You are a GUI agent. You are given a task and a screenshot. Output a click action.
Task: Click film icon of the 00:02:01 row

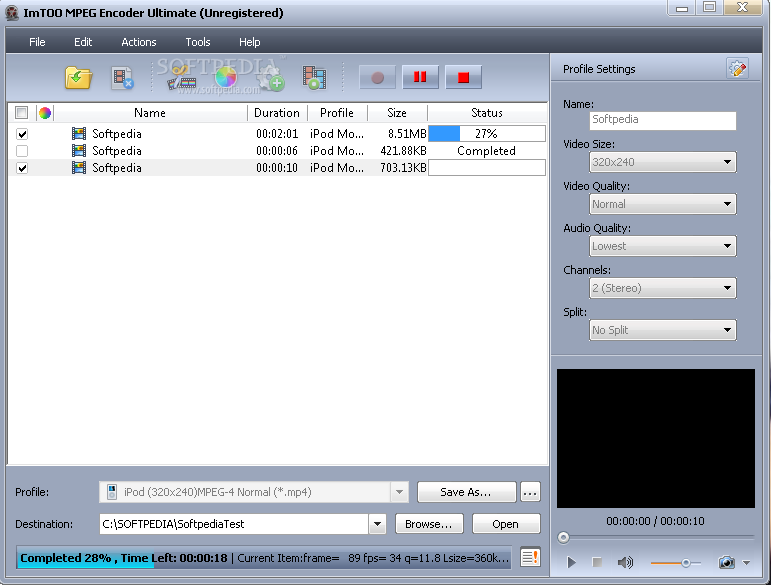coord(79,134)
